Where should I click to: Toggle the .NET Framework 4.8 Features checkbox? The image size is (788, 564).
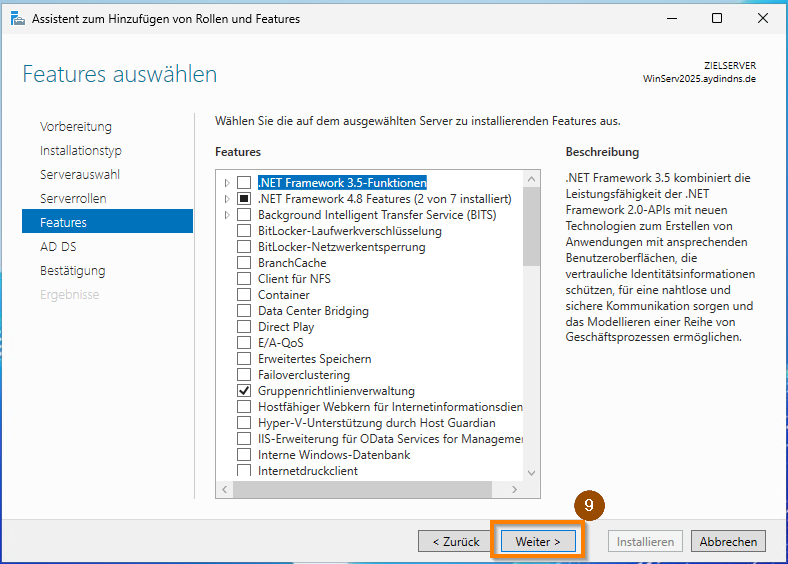click(244, 199)
